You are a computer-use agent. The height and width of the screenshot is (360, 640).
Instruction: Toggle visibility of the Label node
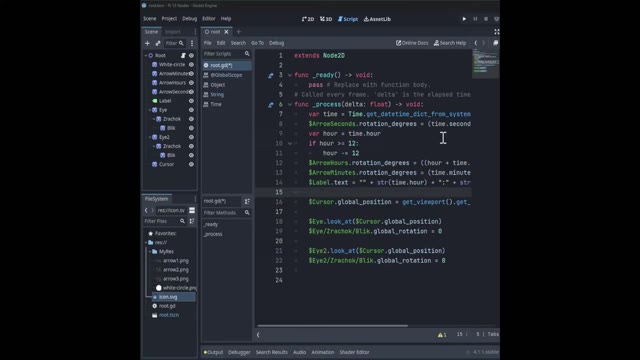(x=191, y=101)
